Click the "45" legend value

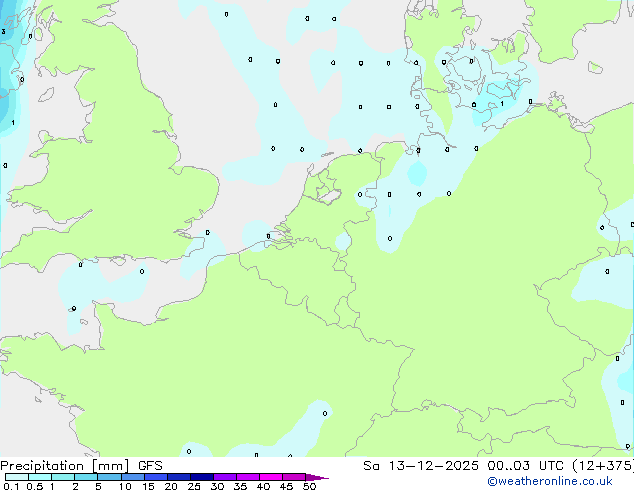point(286,486)
